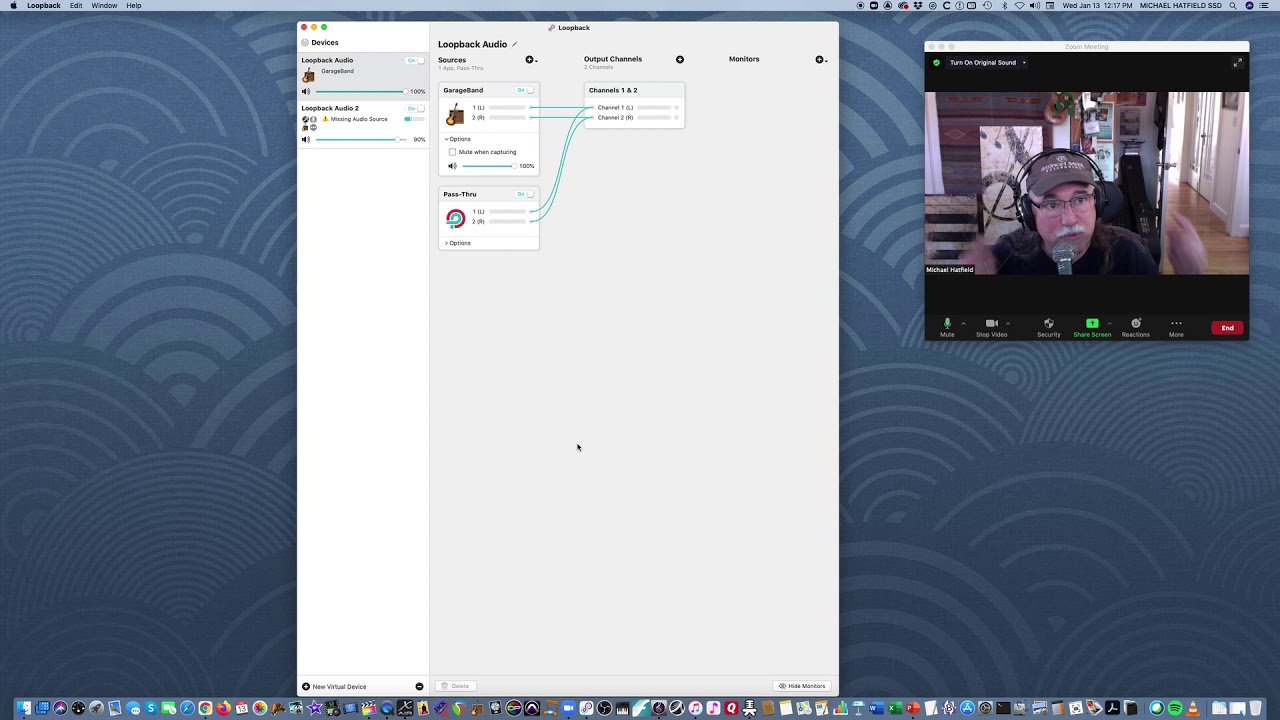Click Zoom encryption shield icon
Image resolution: width=1280 pixels, height=720 pixels.
click(936, 62)
